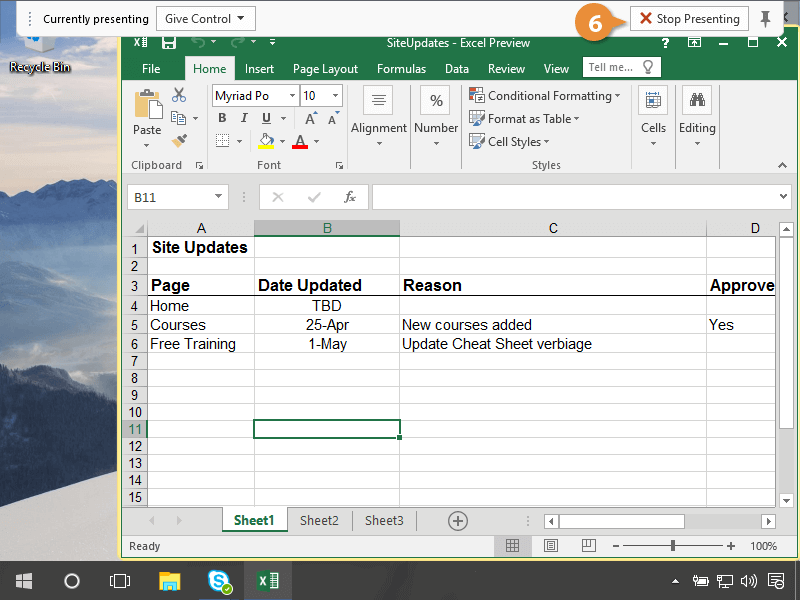Viewport: 800px width, 600px height.
Task: Switch to the Sheet2 tab
Action: (x=319, y=520)
